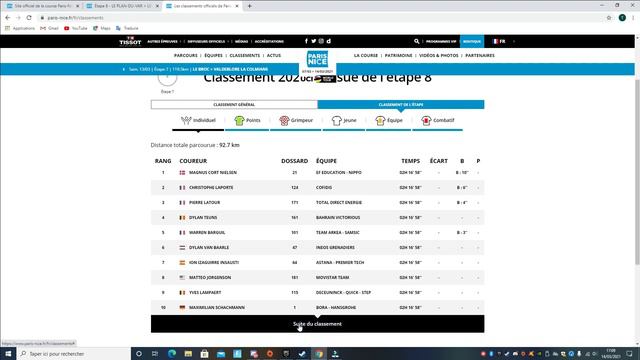
Task: Go to previous stage with left arrow
Action: 124,69
